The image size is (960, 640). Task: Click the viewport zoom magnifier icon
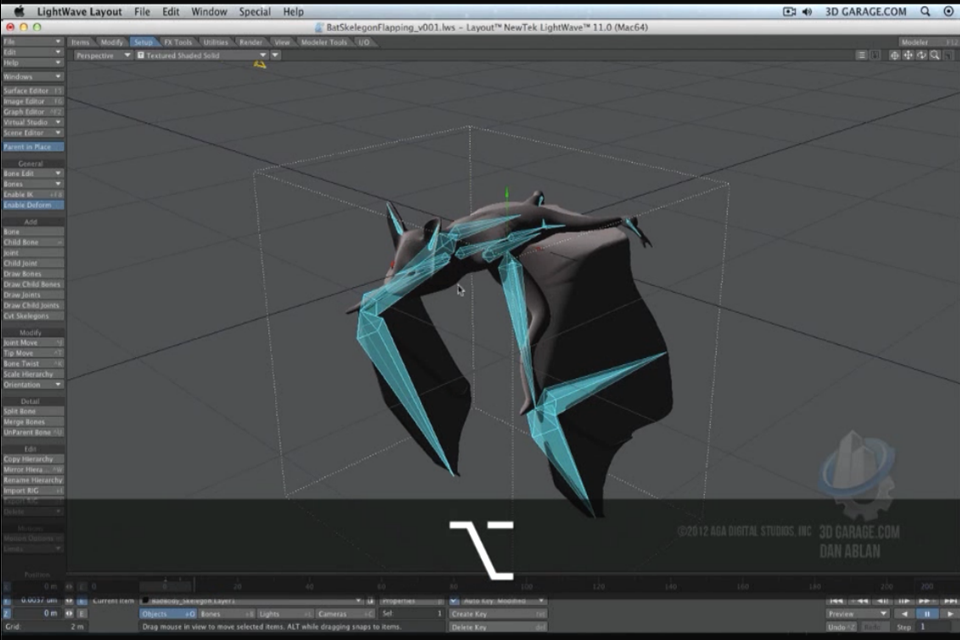point(935,55)
